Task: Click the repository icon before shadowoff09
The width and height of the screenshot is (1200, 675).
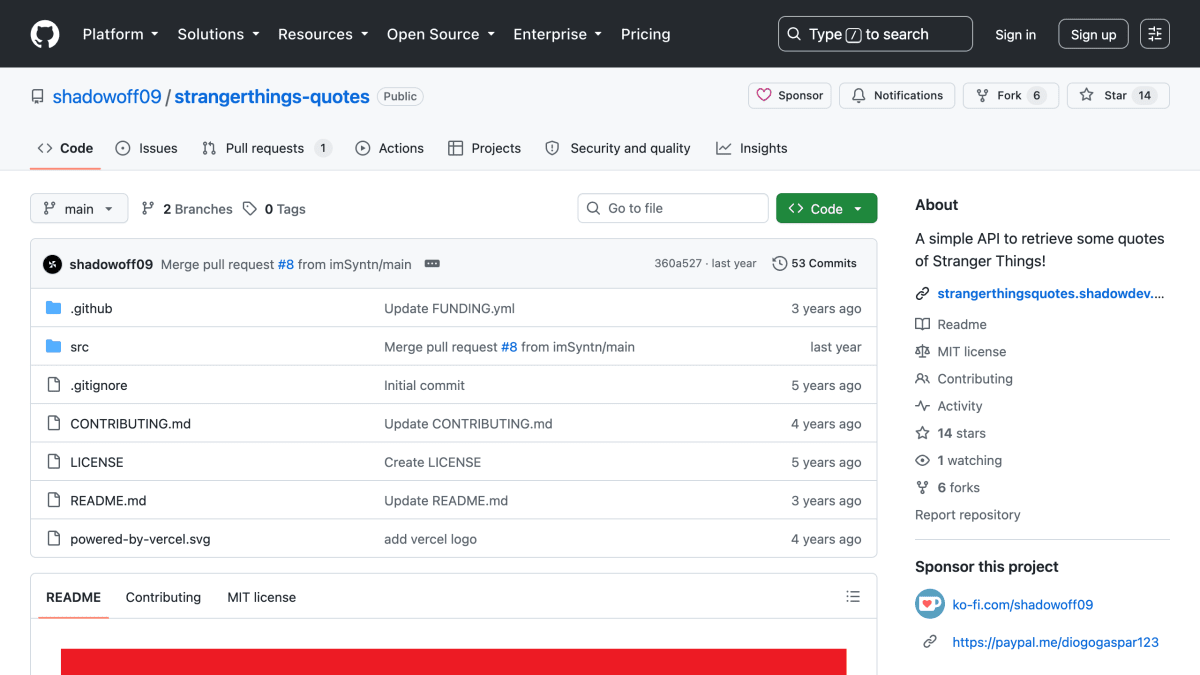Action: [x=38, y=97]
